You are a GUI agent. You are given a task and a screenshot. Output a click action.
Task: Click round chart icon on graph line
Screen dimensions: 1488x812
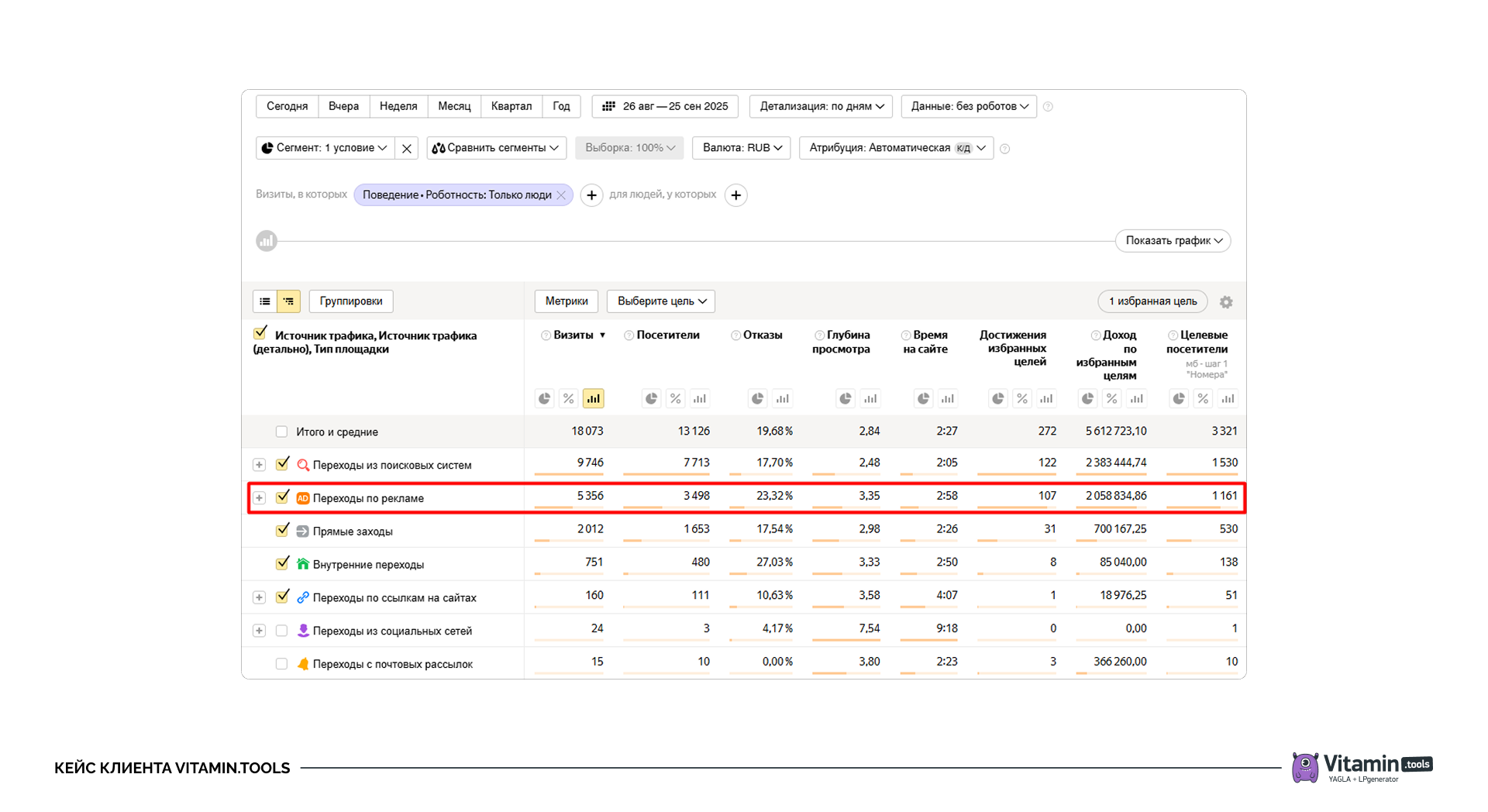[x=267, y=241]
